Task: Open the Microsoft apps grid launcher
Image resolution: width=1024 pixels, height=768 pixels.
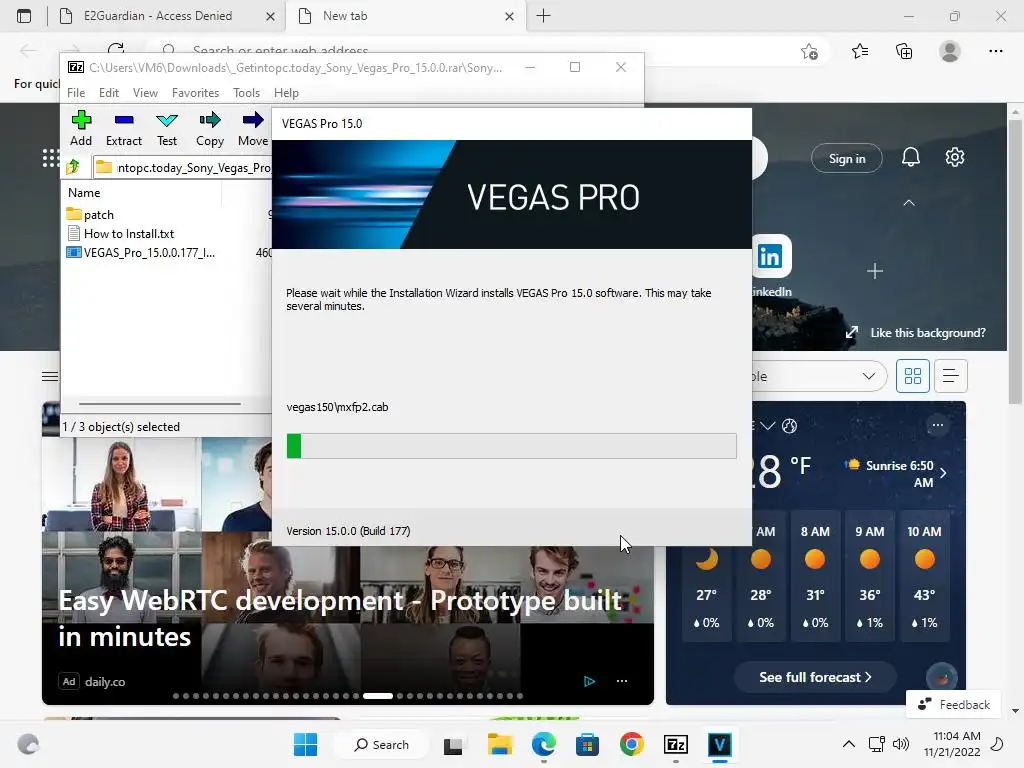Action: (51, 158)
